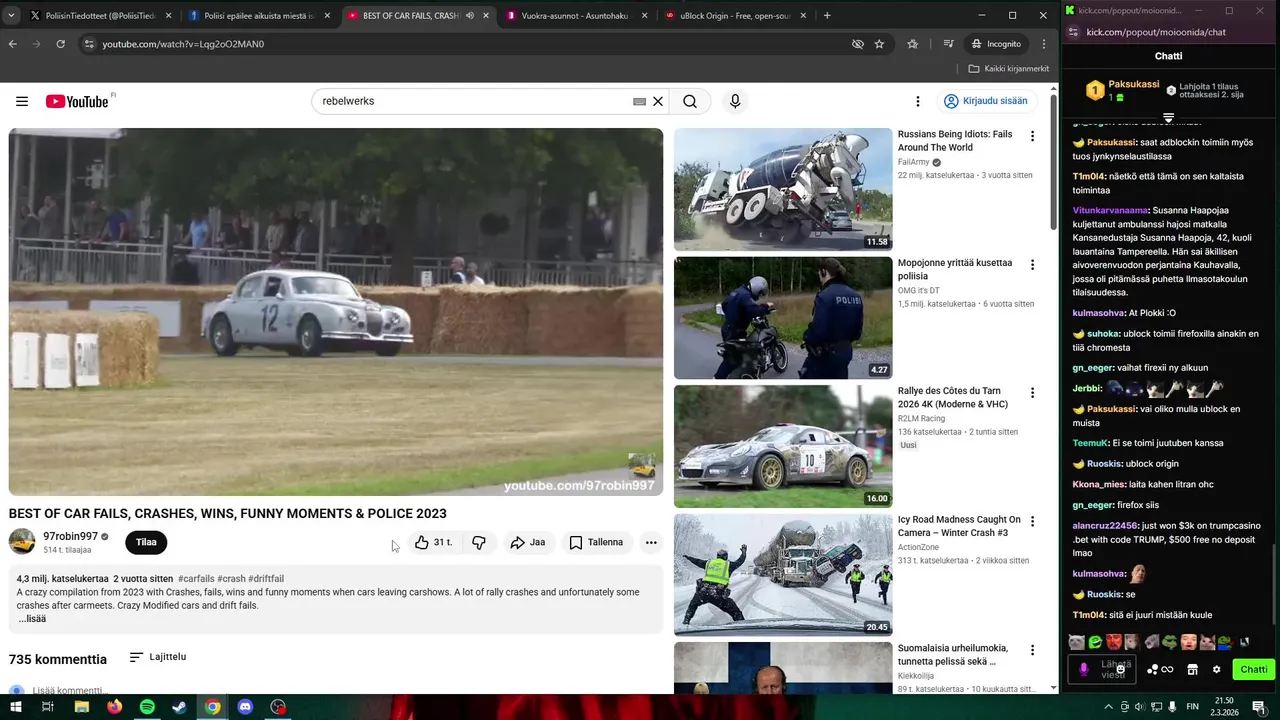
Task: Save the video with Tallenna
Action: click(596, 542)
